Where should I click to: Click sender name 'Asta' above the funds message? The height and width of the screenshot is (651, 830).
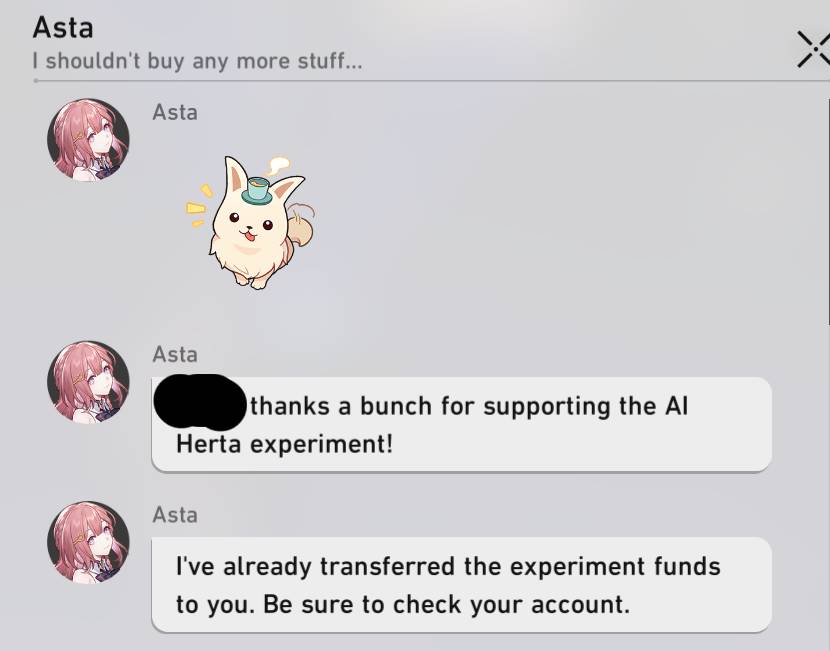pyautogui.click(x=175, y=515)
